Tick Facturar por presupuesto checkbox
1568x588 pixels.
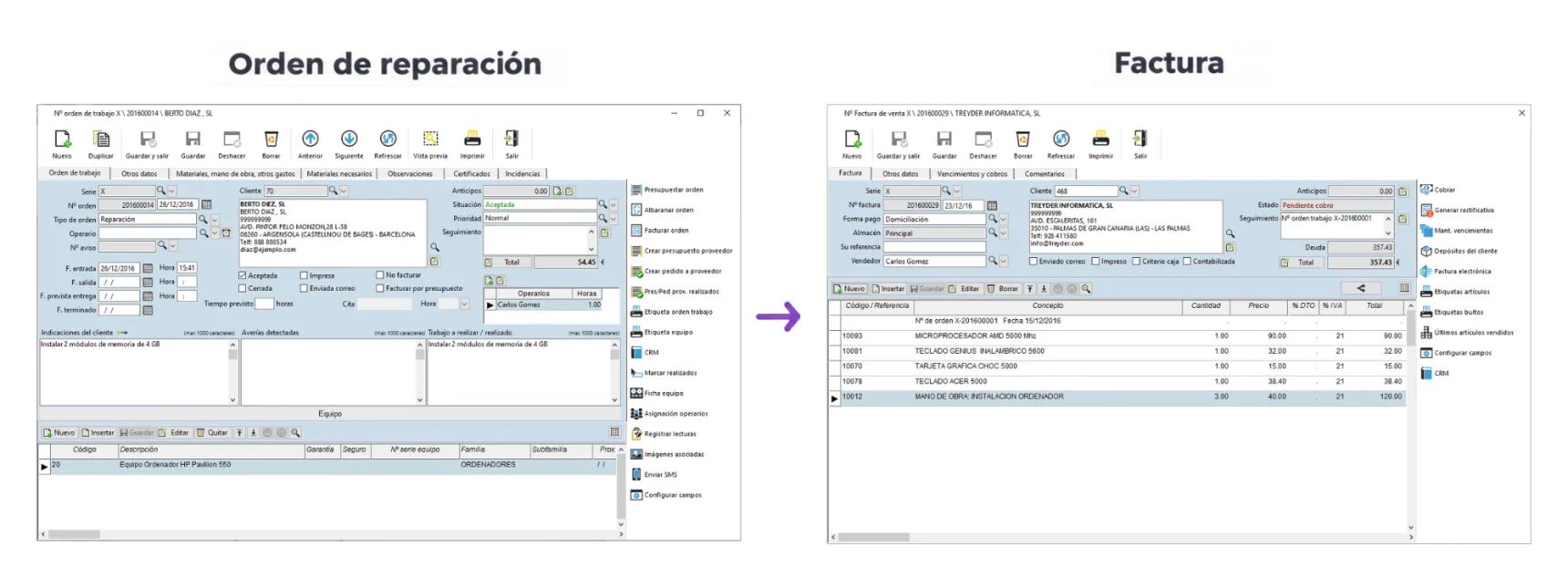(x=380, y=288)
